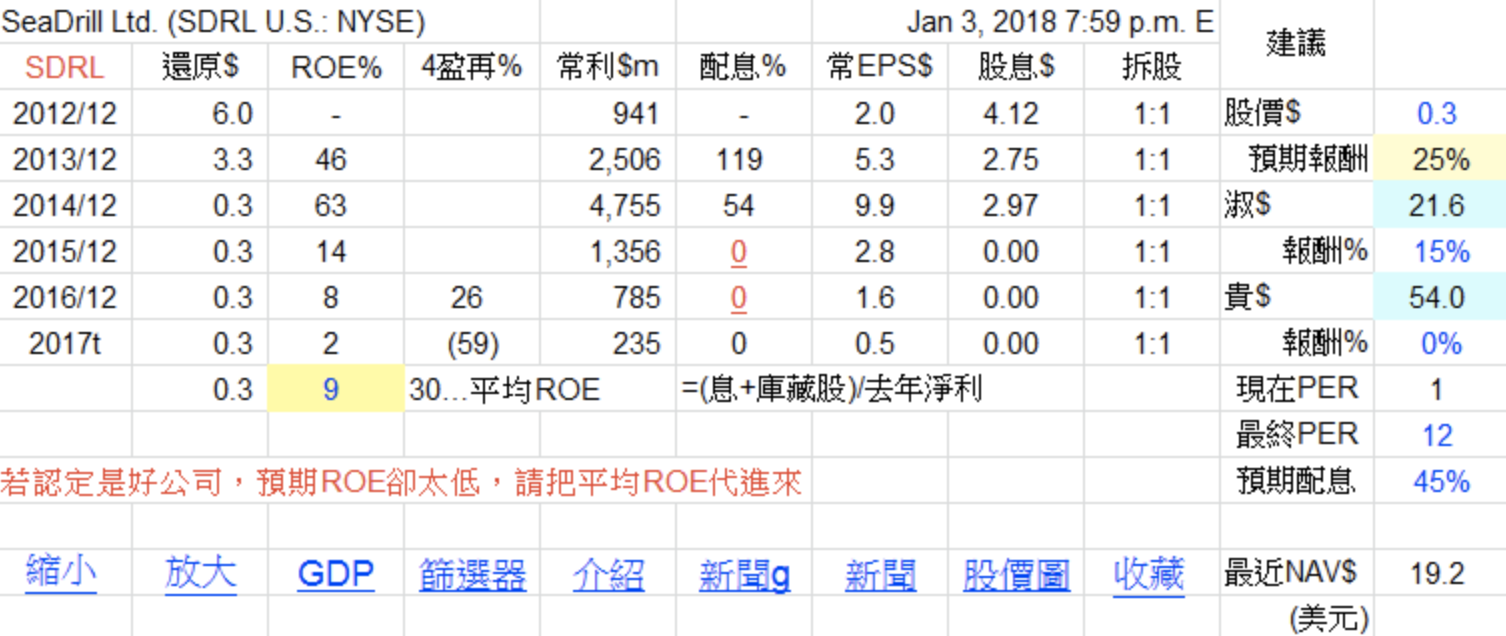Select the 常EPS$ column header
1506x636 pixels.
880,67
